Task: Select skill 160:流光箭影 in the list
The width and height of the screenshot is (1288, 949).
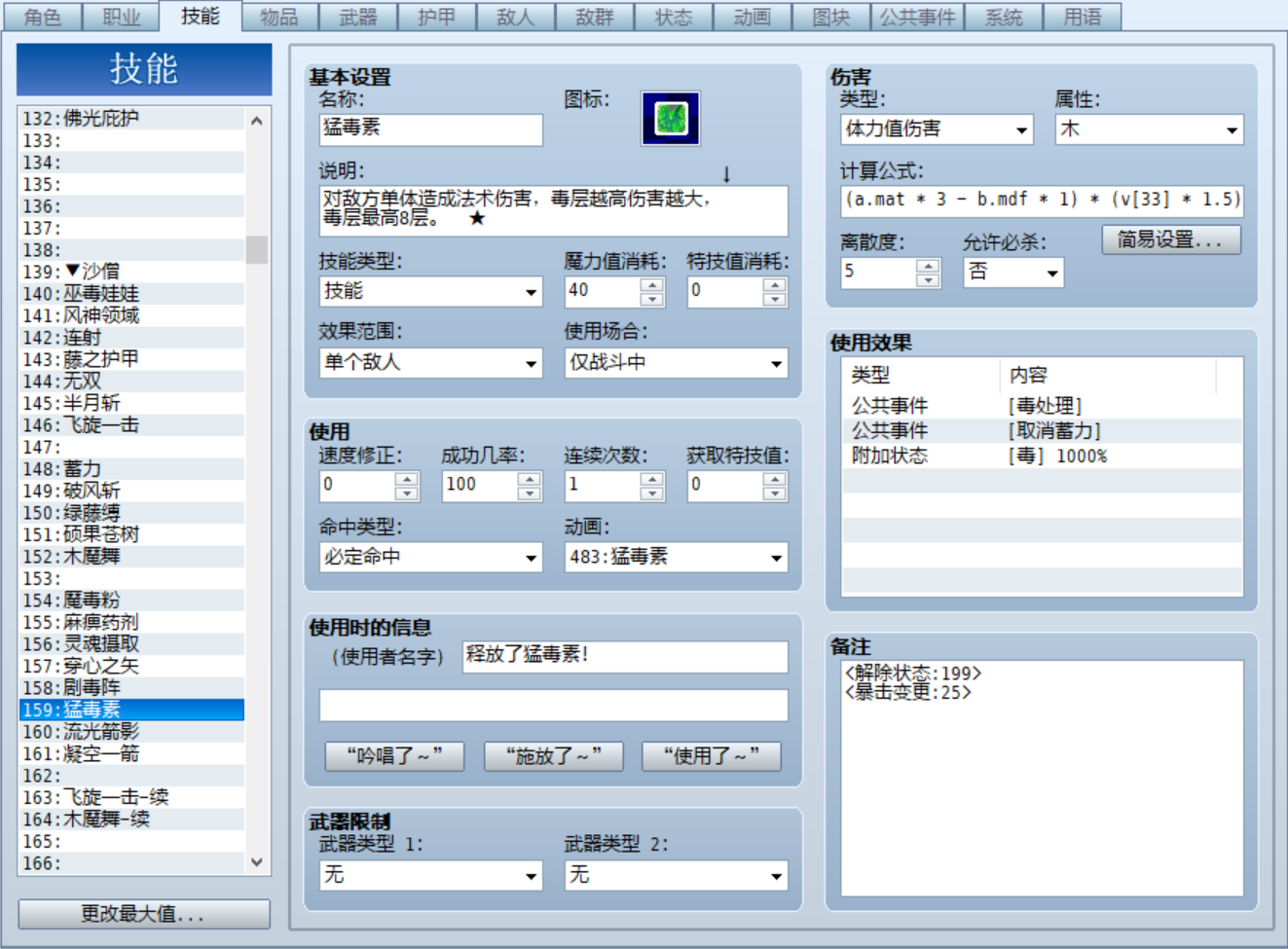Action: pos(131,732)
